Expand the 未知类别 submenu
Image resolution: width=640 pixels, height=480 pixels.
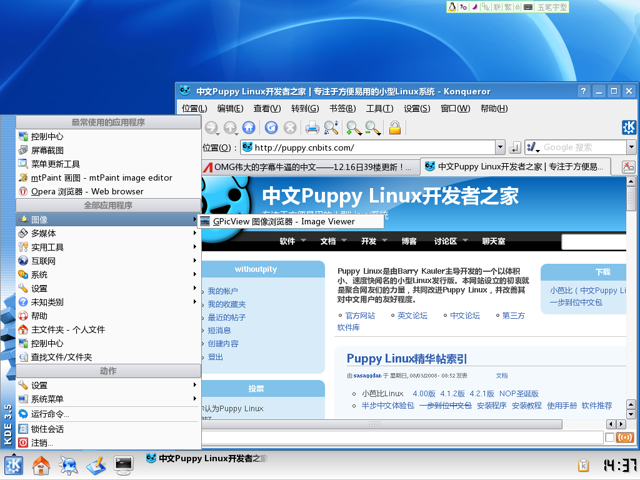click(108, 302)
